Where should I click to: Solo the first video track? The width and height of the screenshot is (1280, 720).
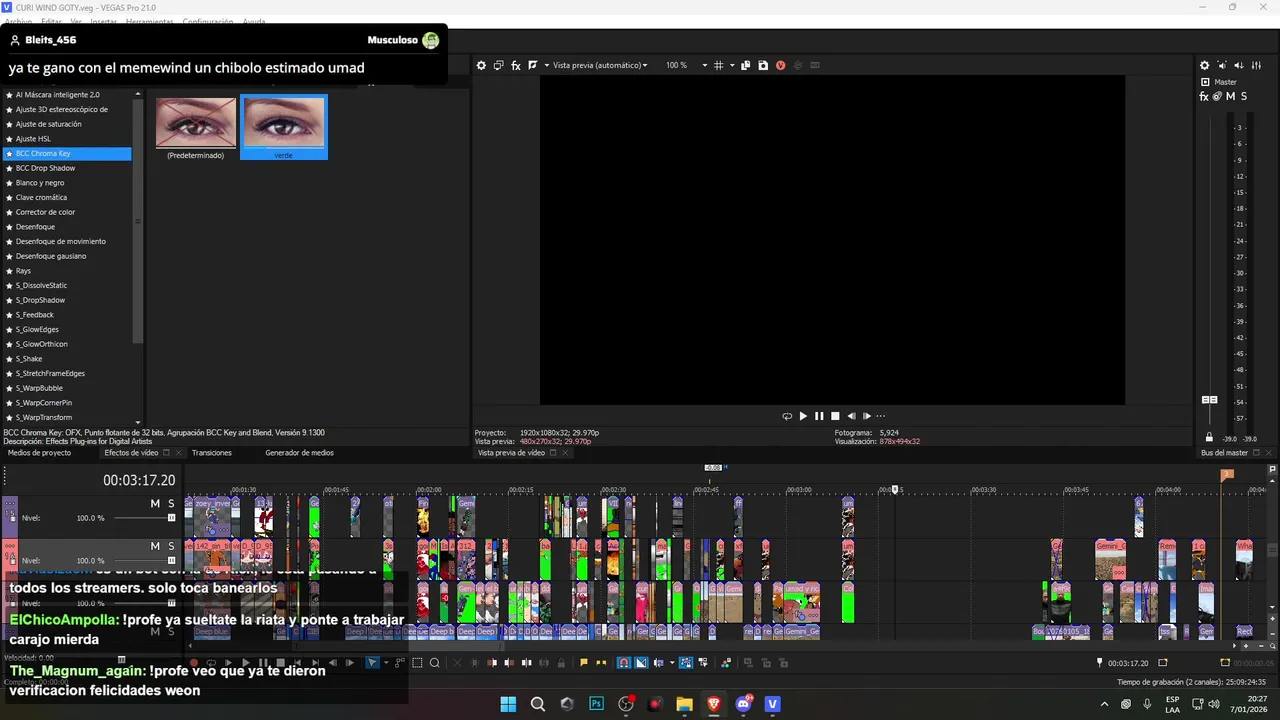pos(171,504)
